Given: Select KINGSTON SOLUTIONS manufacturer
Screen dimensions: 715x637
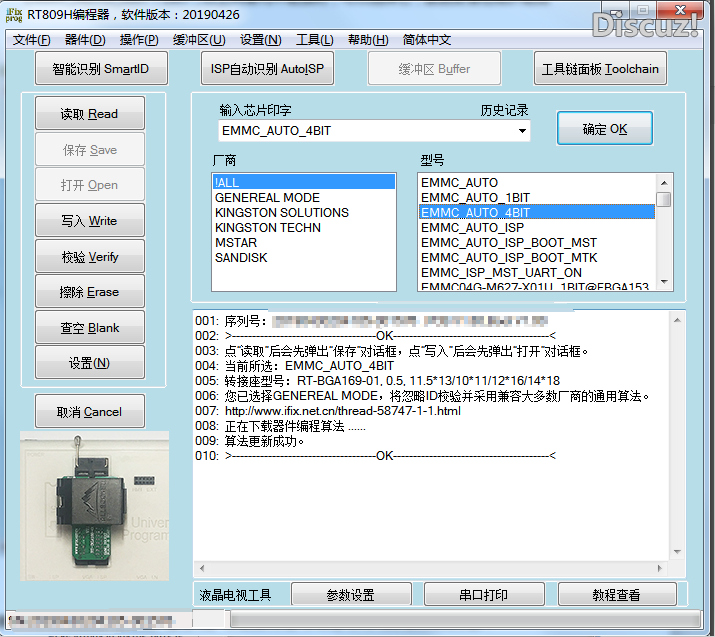Looking at the screenshot, I should pyautogui.click(x=304, y=212).
